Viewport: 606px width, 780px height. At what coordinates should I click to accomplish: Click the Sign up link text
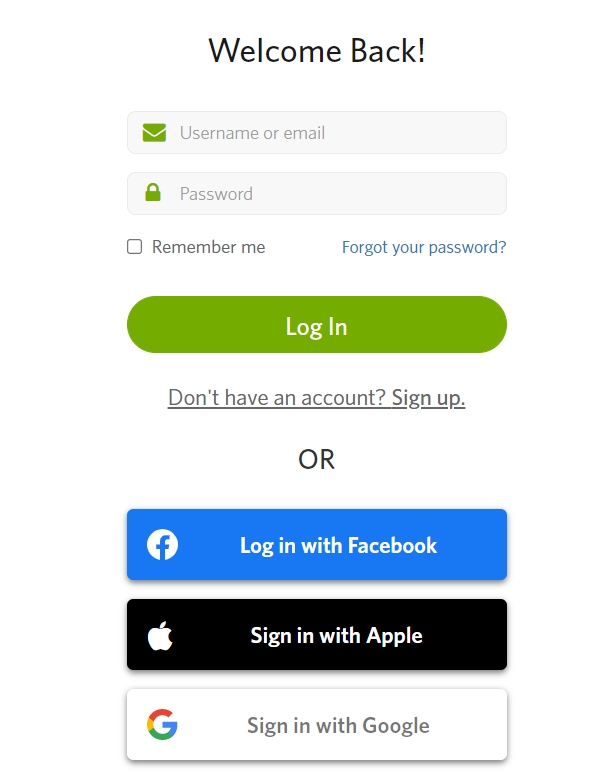428,398
